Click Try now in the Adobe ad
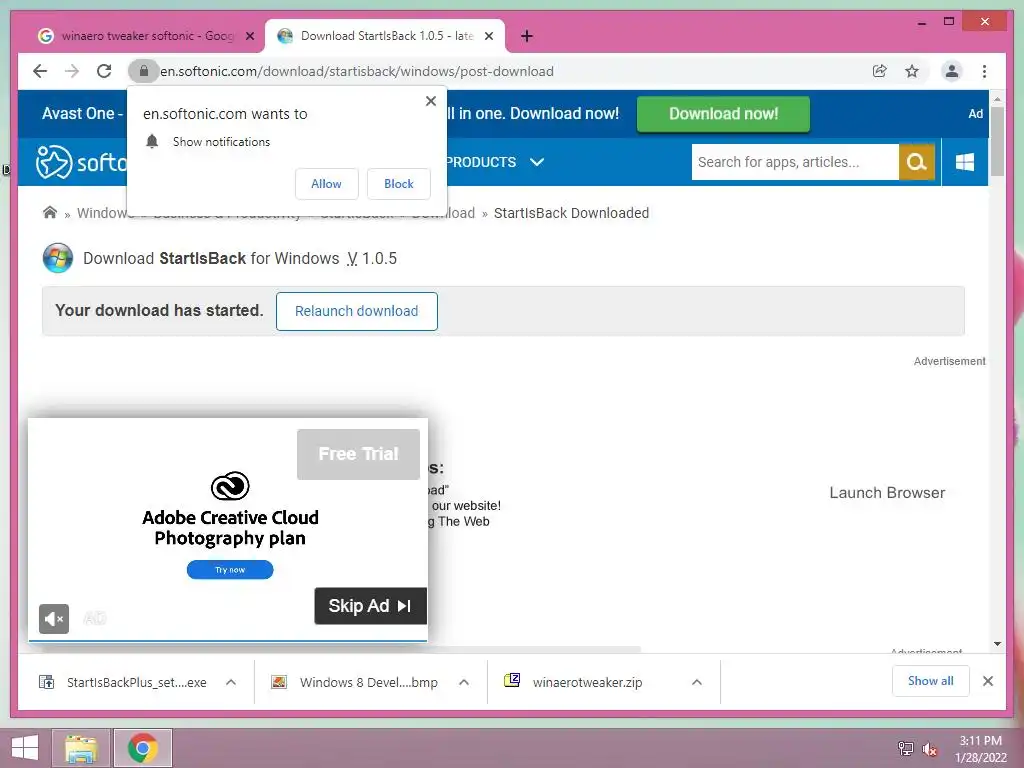Image resolution: width=1024 pixels, height=768 pixels. pos(230,570)
